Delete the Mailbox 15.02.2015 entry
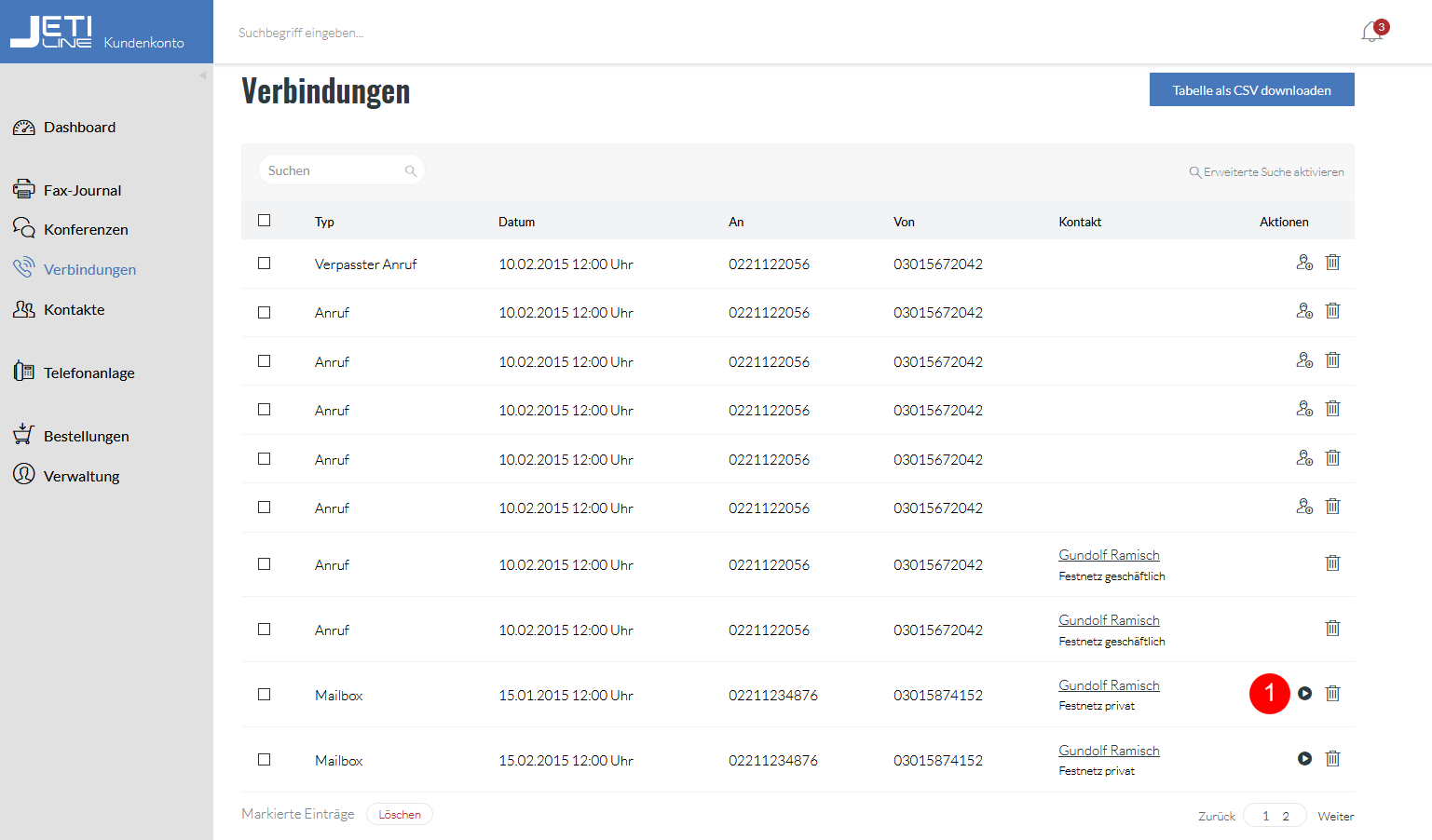 [1333, 759]
